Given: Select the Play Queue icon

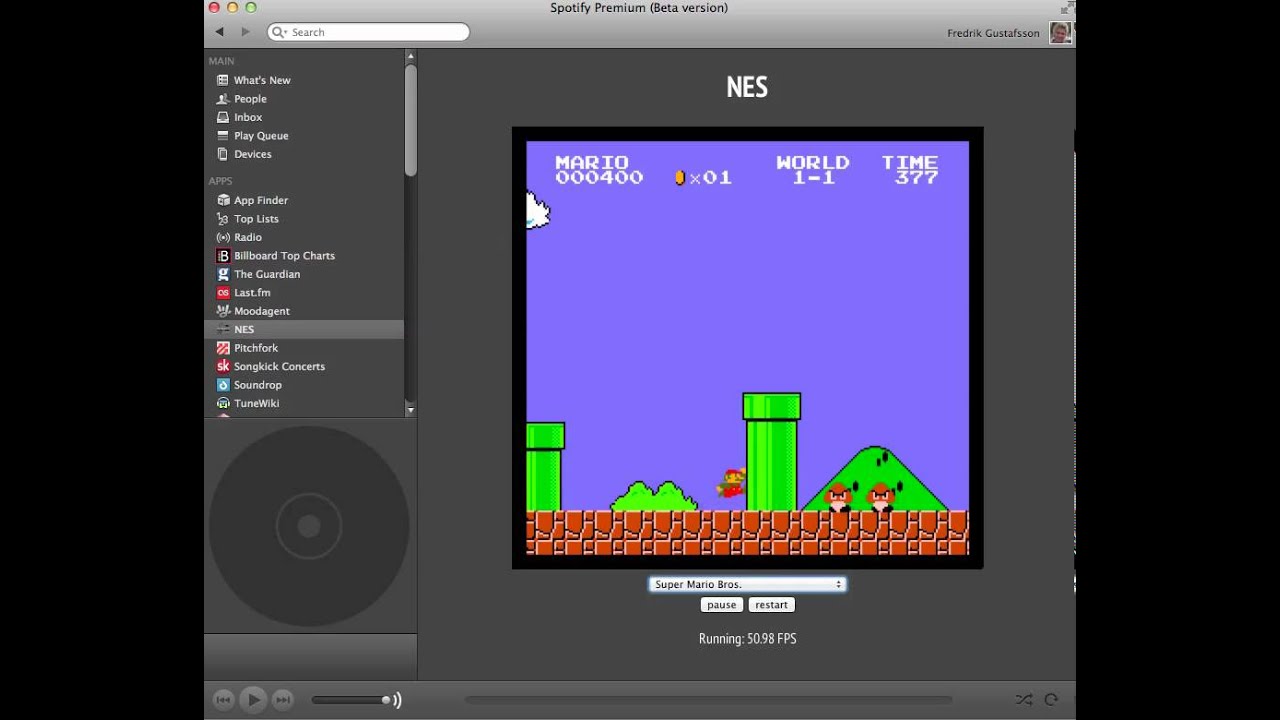Looking at the screenshot, I should pos(223,136).
